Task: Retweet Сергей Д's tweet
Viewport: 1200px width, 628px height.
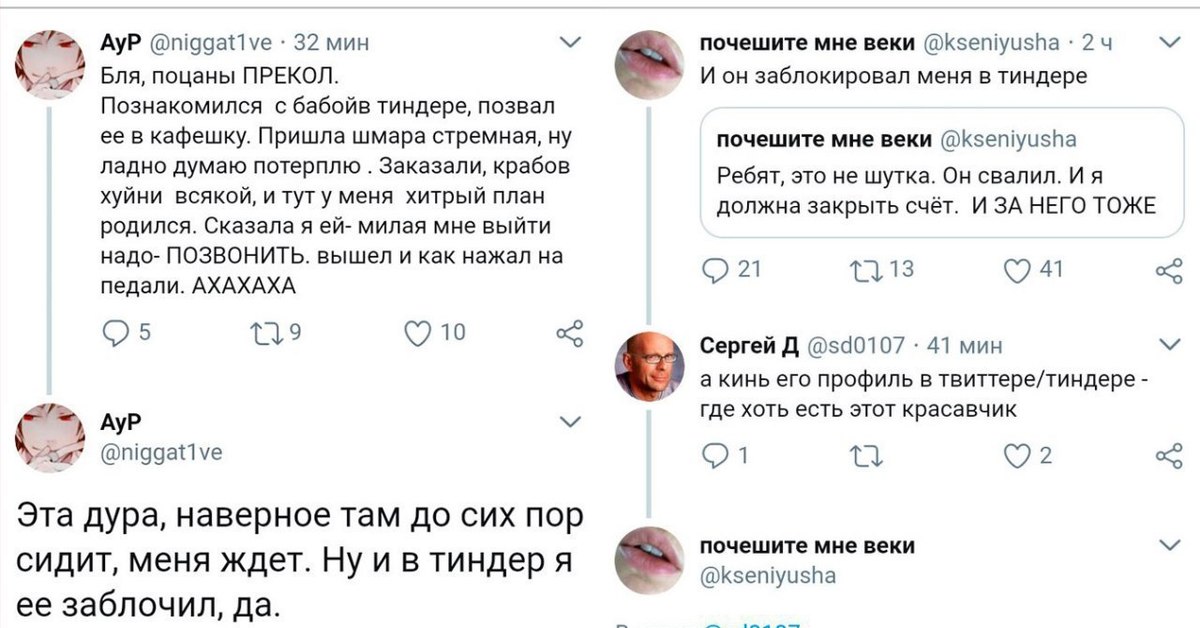Action: click(x=862, y=456)
